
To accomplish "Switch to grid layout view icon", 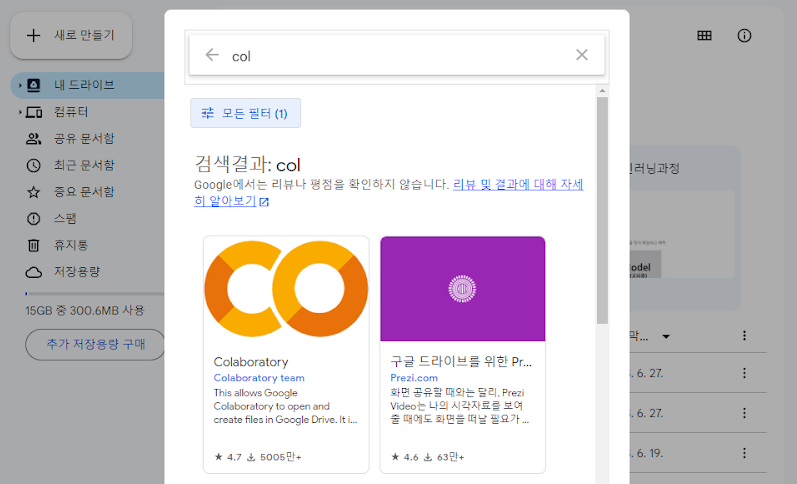I will (704, 36).
